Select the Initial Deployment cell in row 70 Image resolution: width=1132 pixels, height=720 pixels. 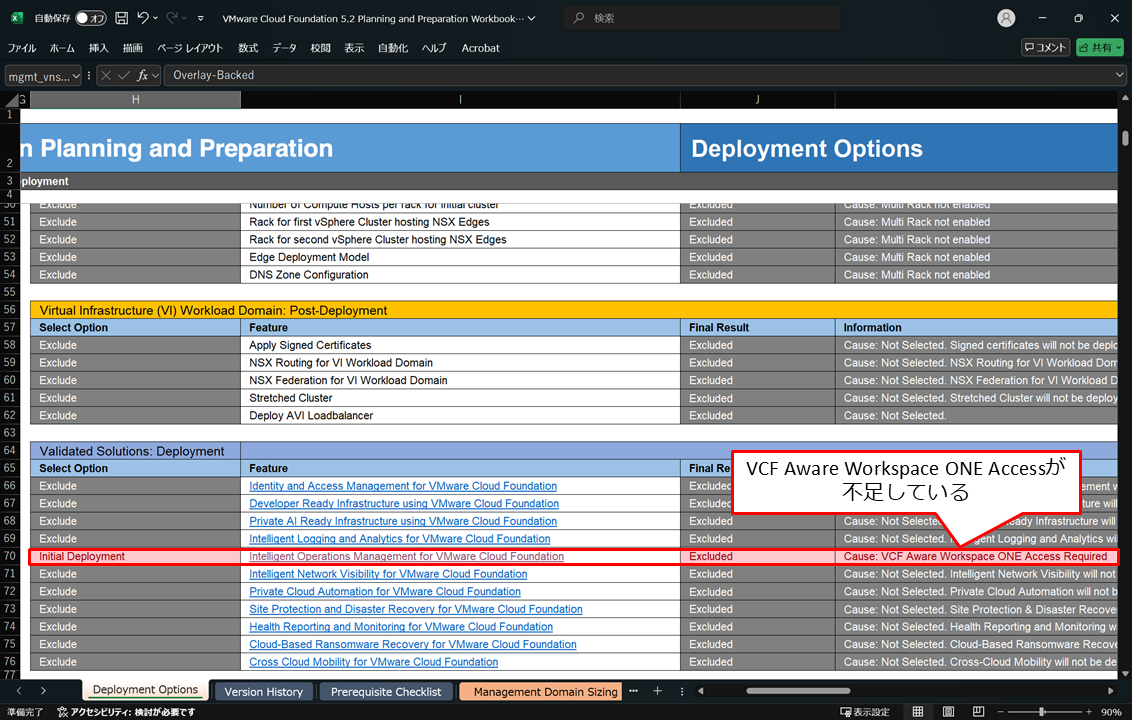(x=135, y=556)
